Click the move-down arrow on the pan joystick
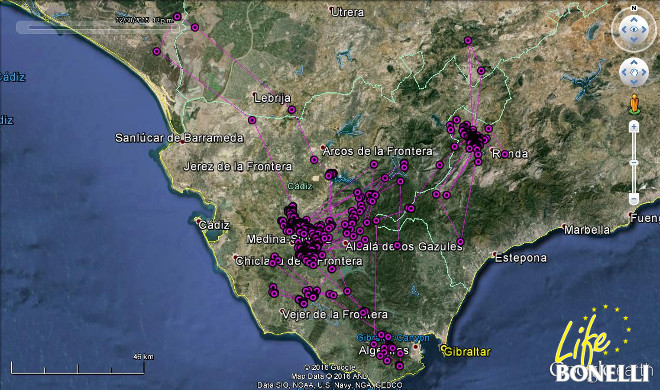This screenshot has width=660, height=390. (634, 82)
